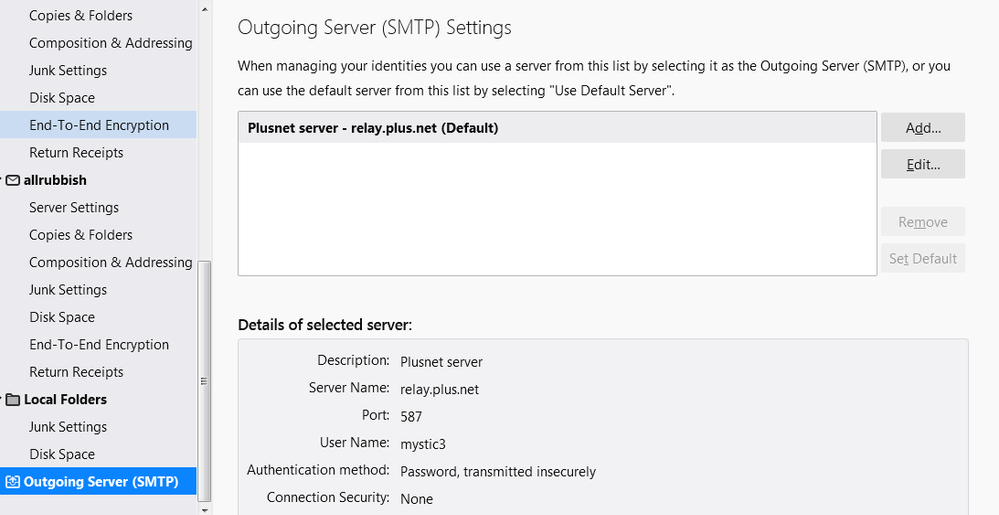Image resolution: width=999 pixels, height=515 pixels.
Task: Click the sidebar vertical scrollbar thumb
Action: 205,380
